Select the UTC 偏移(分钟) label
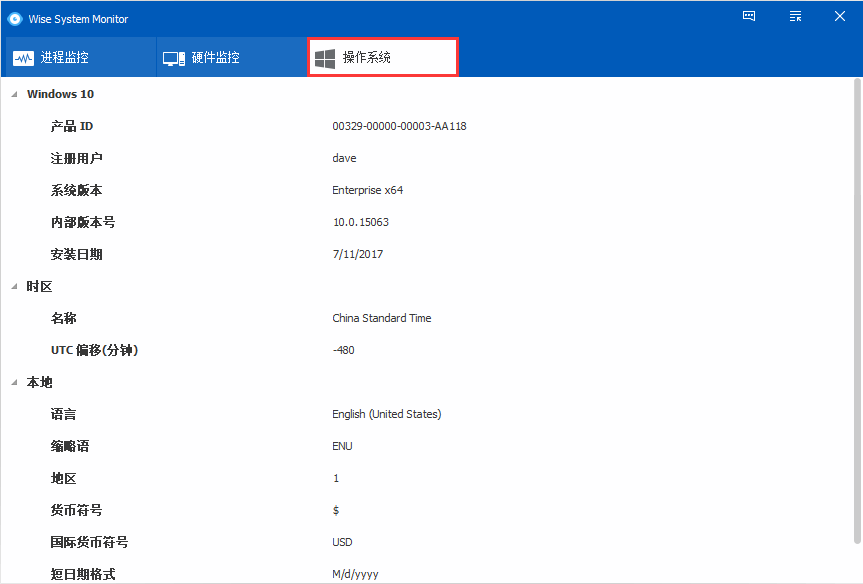The height and width of the screenshot is (584, 863). (94, 350)
